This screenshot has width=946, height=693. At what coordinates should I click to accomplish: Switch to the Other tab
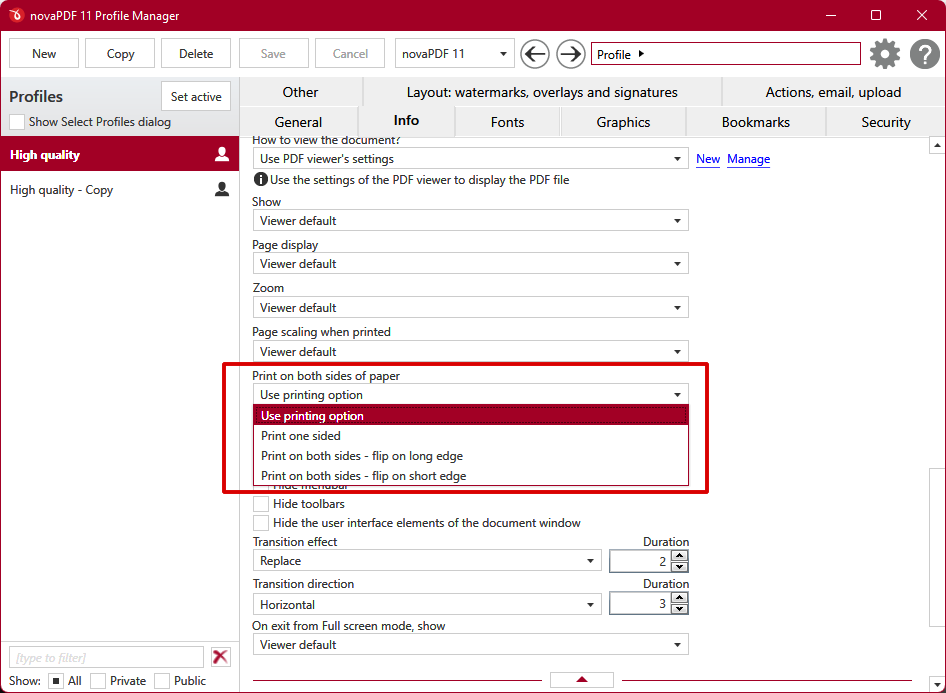click(300, 92)
